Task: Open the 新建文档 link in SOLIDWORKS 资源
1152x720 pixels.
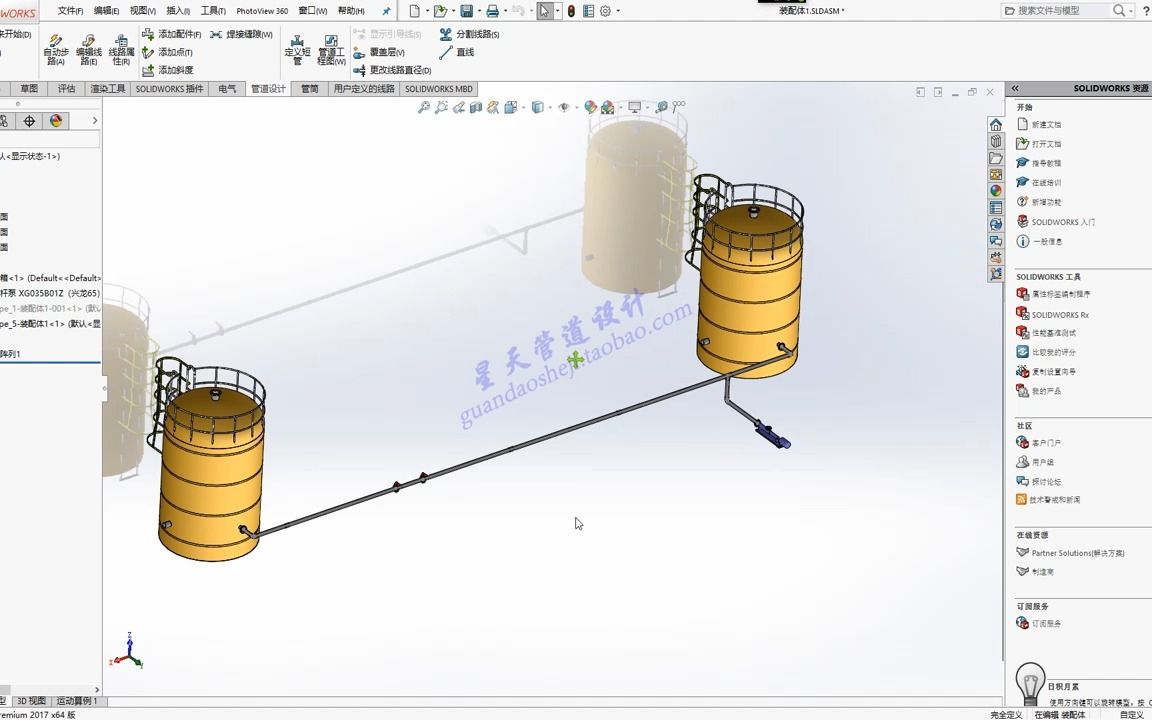Action: tap(1047, 123)
